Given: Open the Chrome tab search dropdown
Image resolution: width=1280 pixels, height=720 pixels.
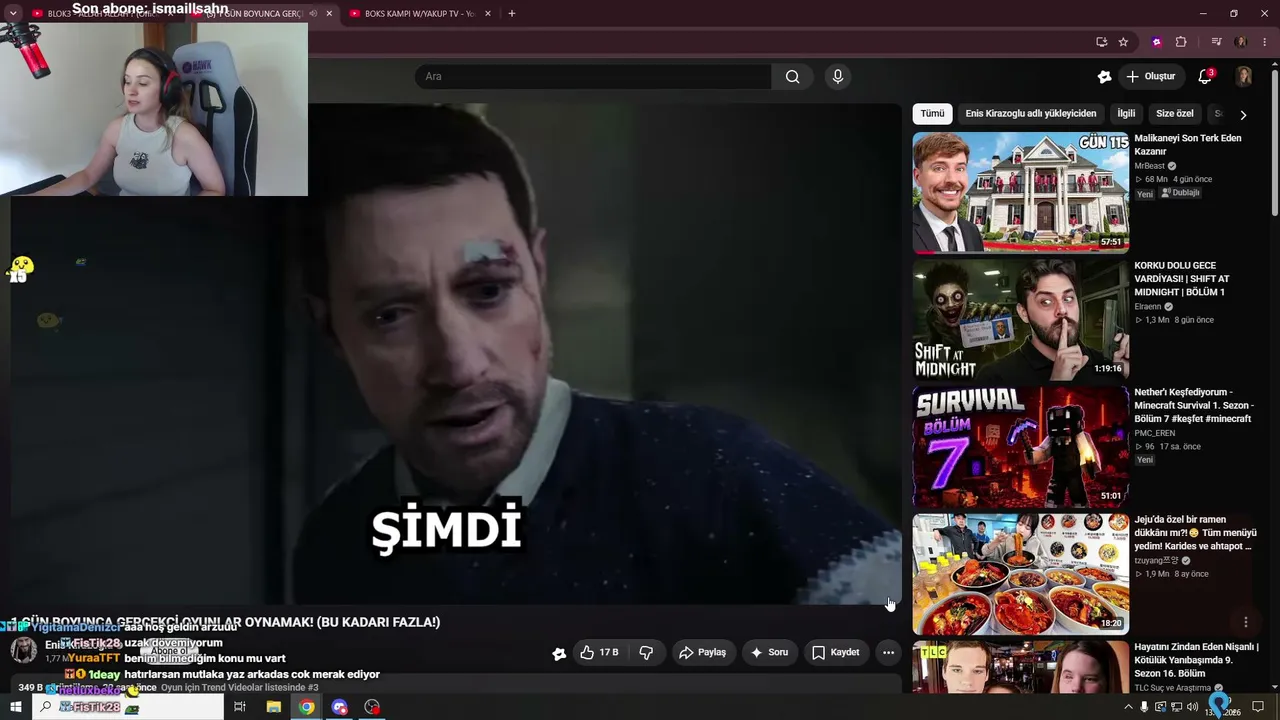Looking at the screenshot, I should point(13,13).
